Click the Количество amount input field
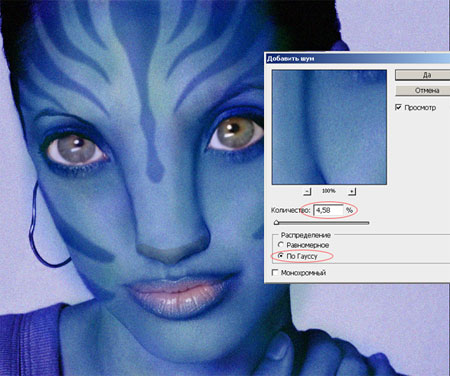The image size is (450, 376). click(328, 210)
